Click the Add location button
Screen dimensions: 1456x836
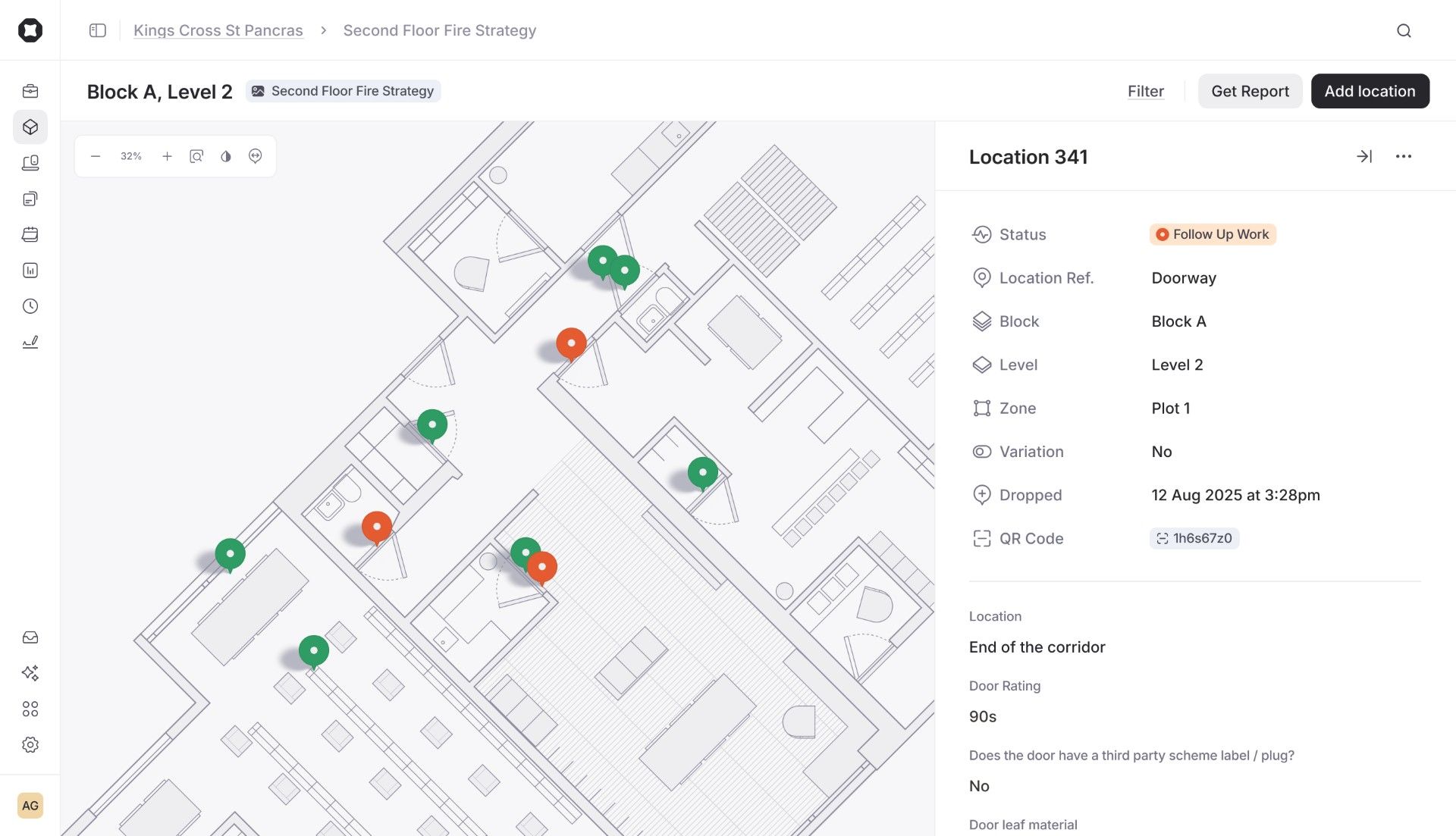(x=1370, y=91)
